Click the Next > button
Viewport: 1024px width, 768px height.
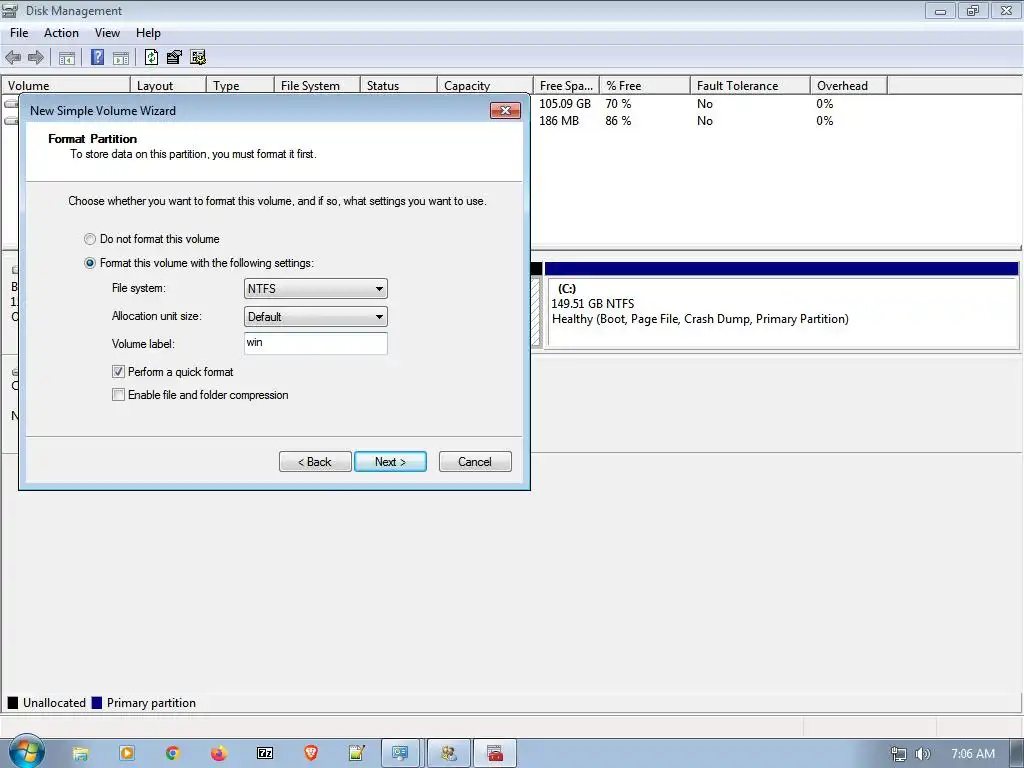tap(391, 462)
